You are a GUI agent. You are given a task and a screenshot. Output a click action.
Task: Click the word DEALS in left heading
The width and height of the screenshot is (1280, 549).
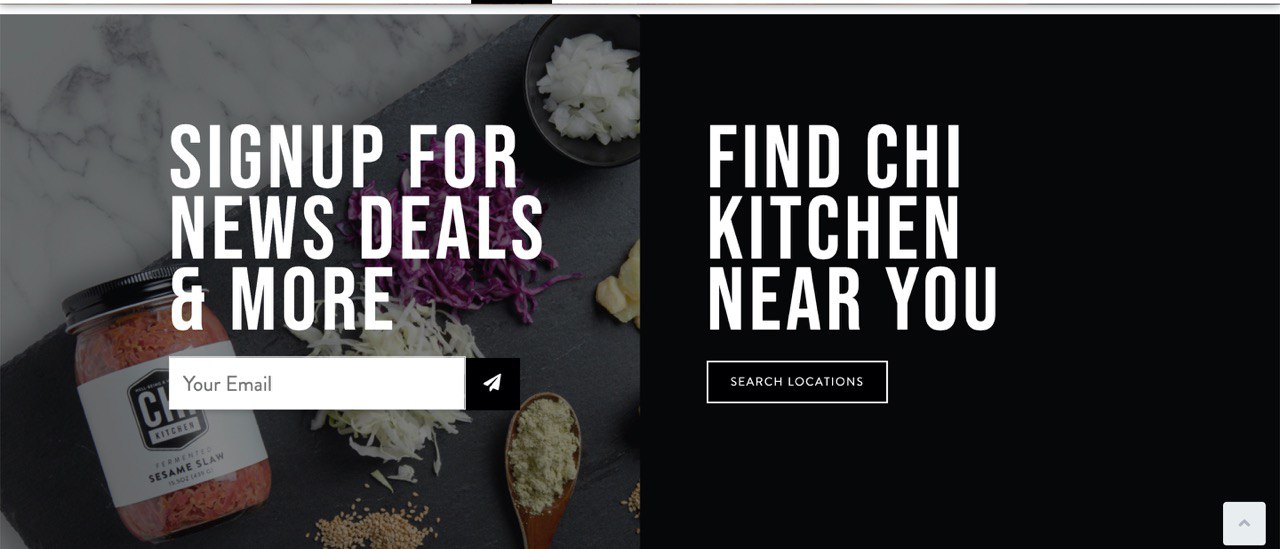(x=452, y=229)
